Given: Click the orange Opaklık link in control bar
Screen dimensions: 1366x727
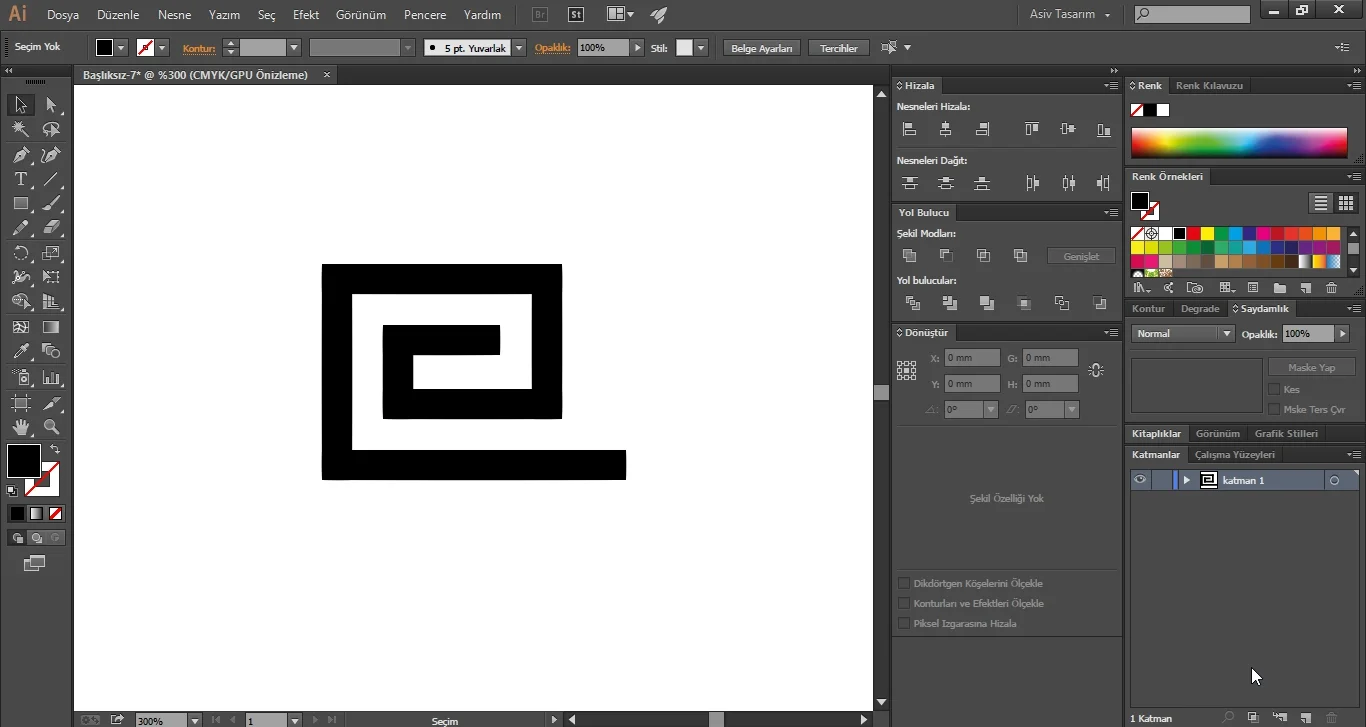Looking at the screenshot, I should tap(552, 48).
